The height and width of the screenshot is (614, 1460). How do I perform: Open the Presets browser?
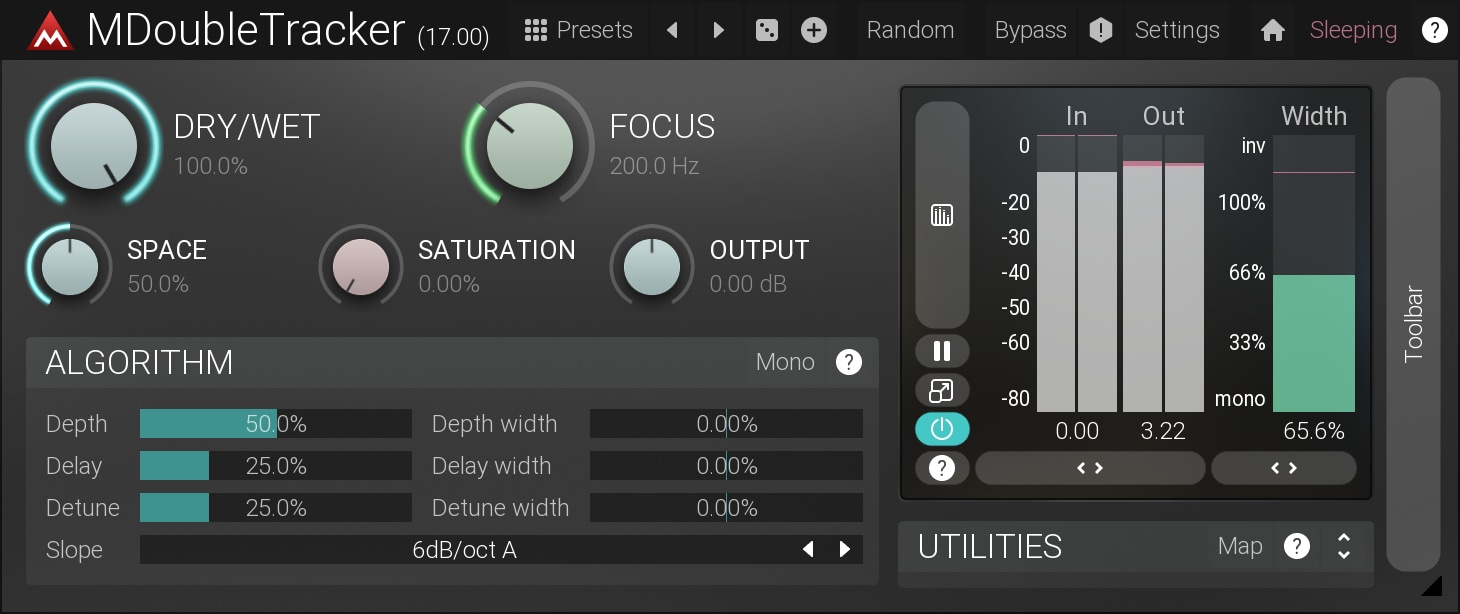coord(579,31)
